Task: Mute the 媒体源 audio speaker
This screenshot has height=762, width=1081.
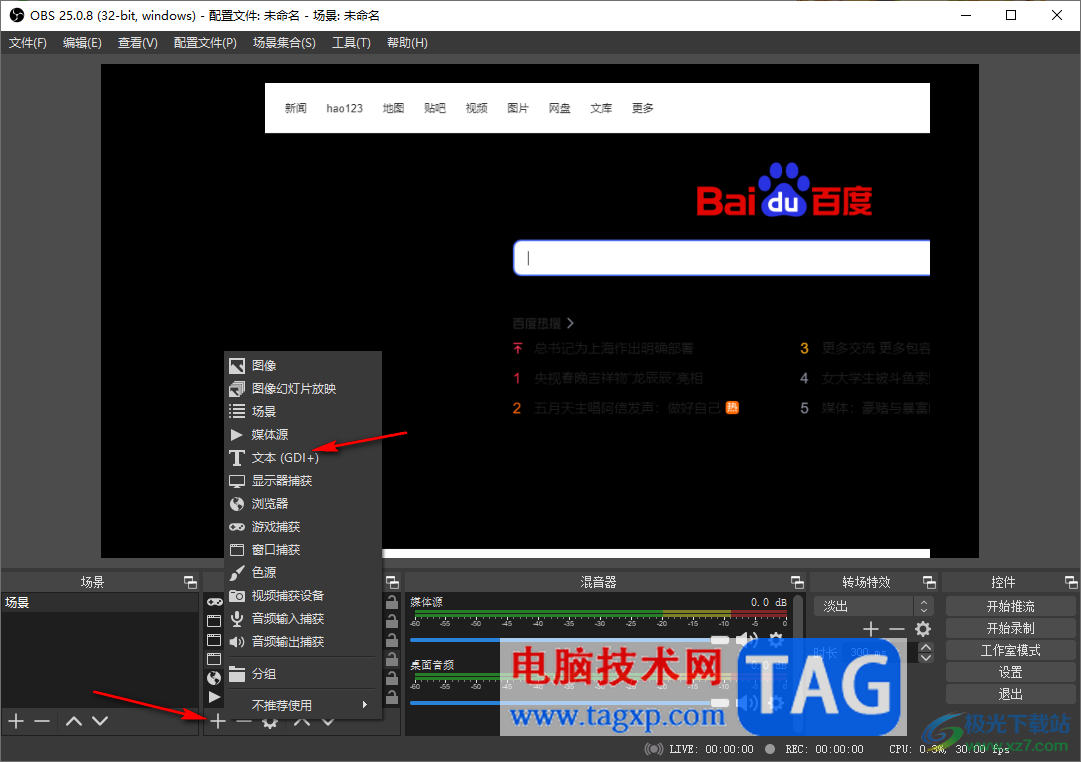Action: pos(746,639)
